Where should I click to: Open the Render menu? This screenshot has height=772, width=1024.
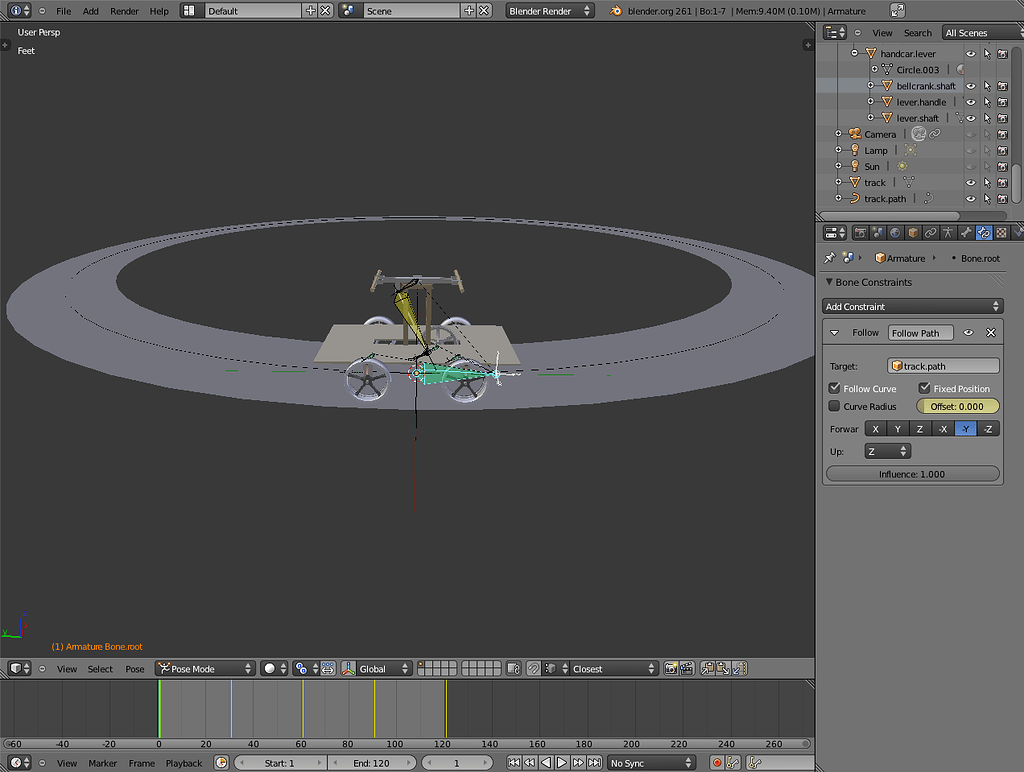(124, 11)
